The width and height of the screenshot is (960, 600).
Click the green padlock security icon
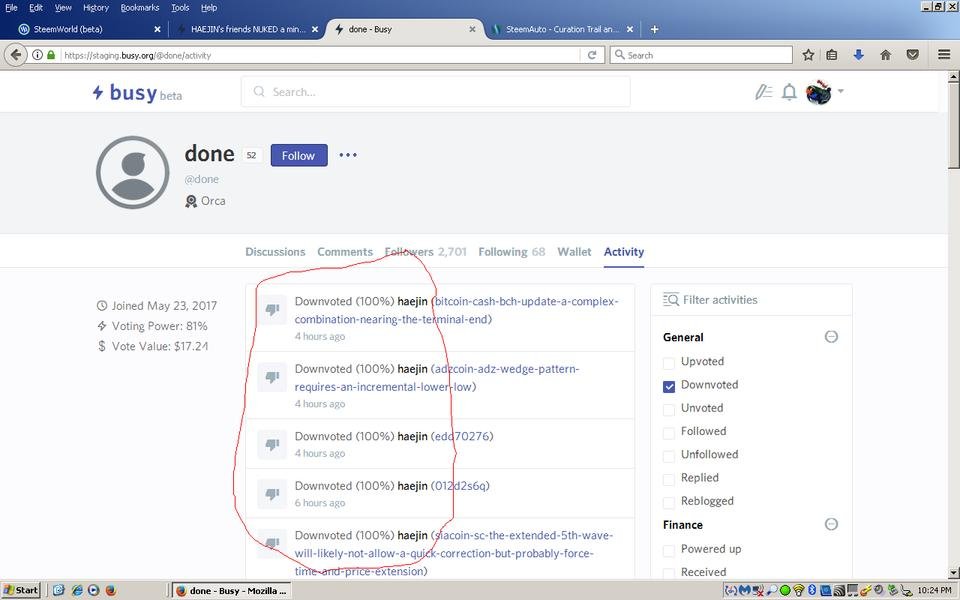tap(51, 55)
